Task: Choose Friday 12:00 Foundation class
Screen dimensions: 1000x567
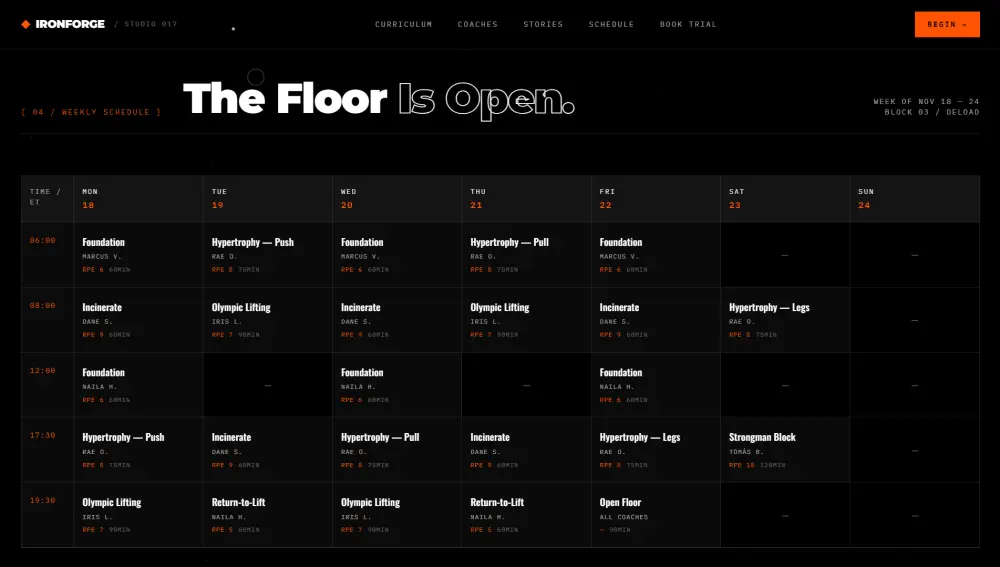Action: (x=656, y=385)
